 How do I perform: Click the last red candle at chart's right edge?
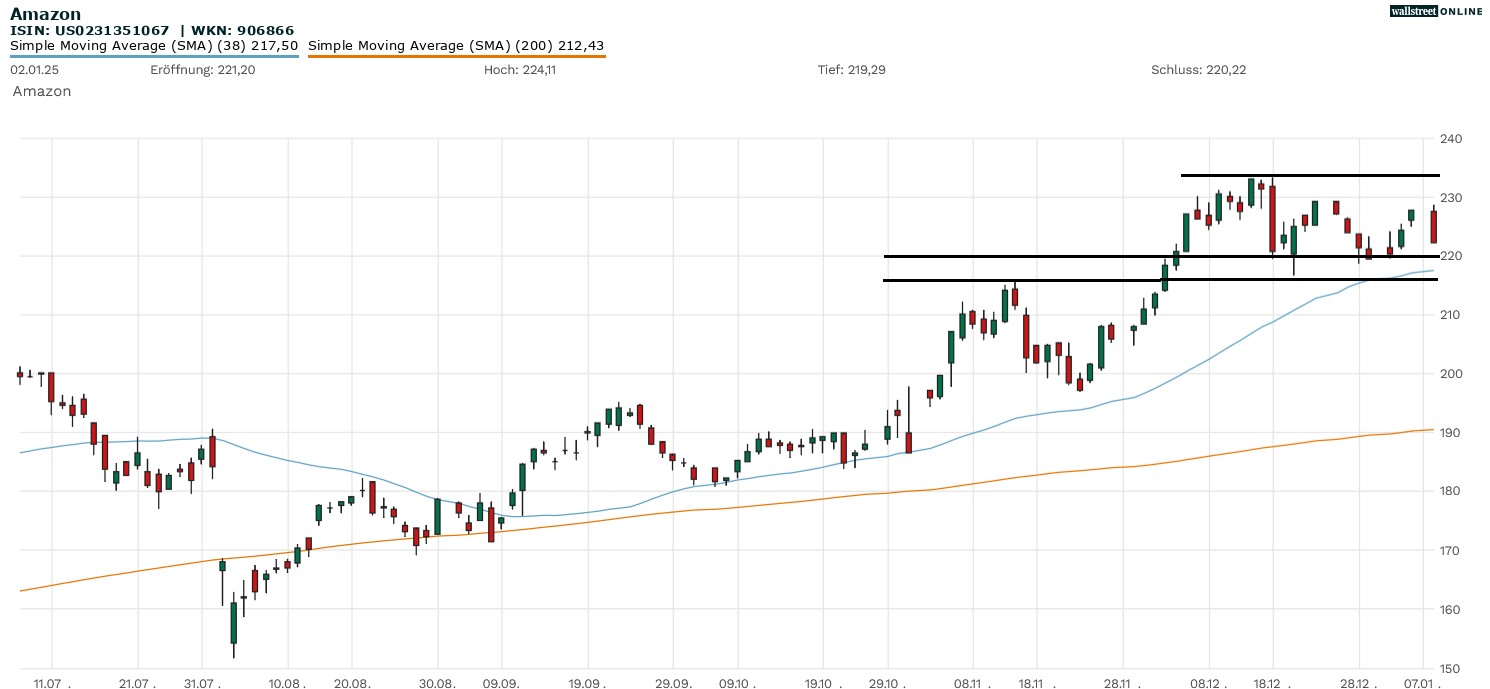(x=1434, y=226)
